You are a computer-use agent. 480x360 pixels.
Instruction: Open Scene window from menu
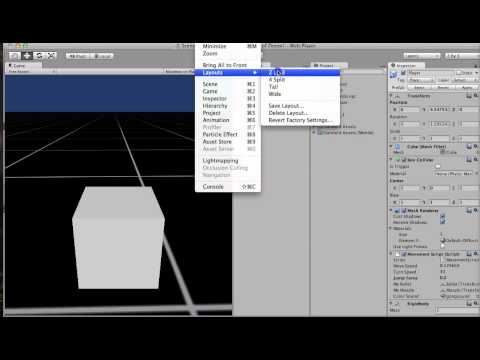228,84
